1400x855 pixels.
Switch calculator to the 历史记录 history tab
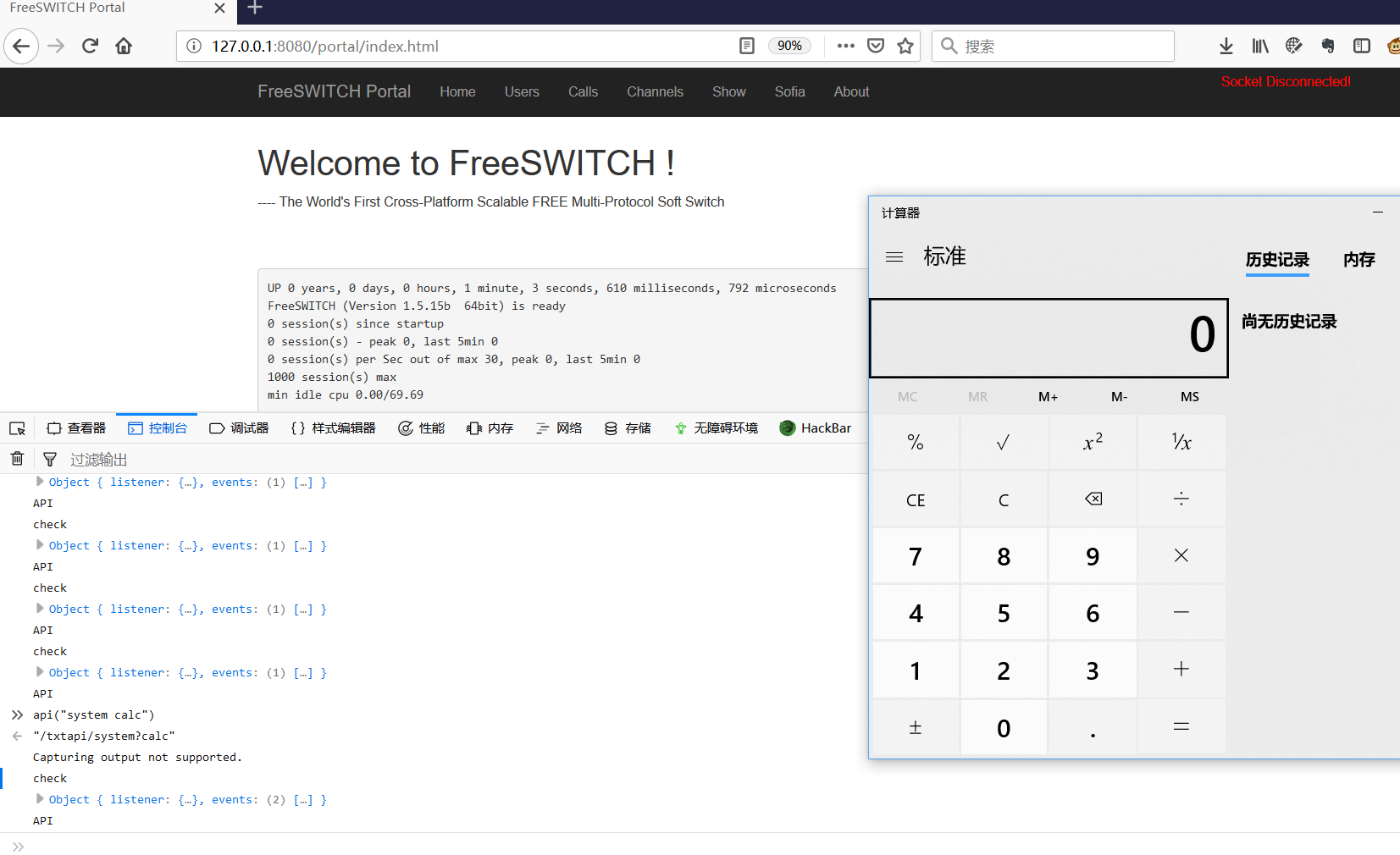[x=1277, y=260]
